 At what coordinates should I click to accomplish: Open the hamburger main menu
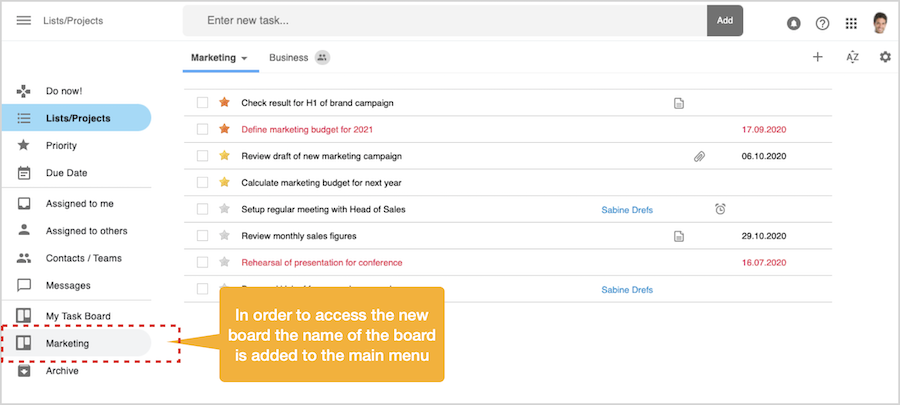24,21
